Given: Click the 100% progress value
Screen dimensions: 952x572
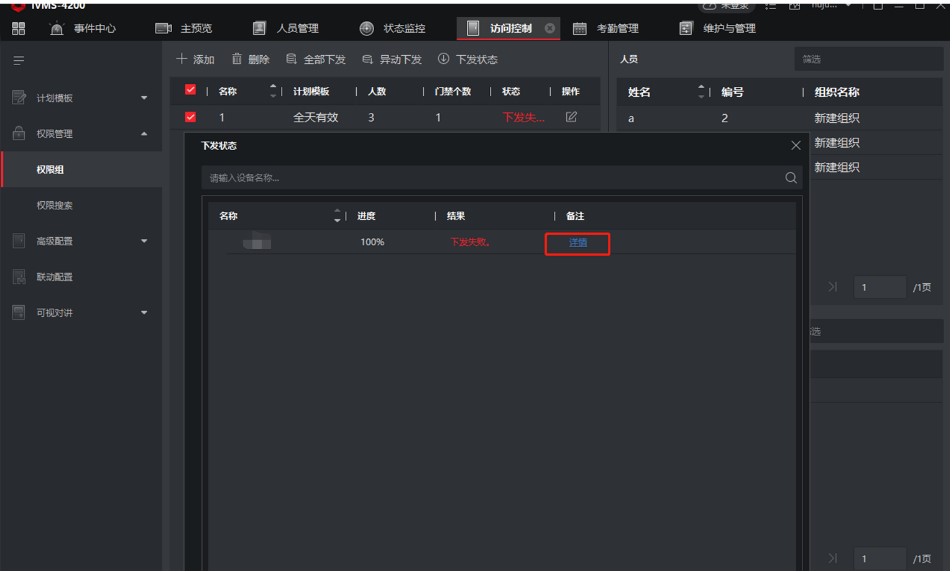Looking at the screenshot, I should point(372,242).
